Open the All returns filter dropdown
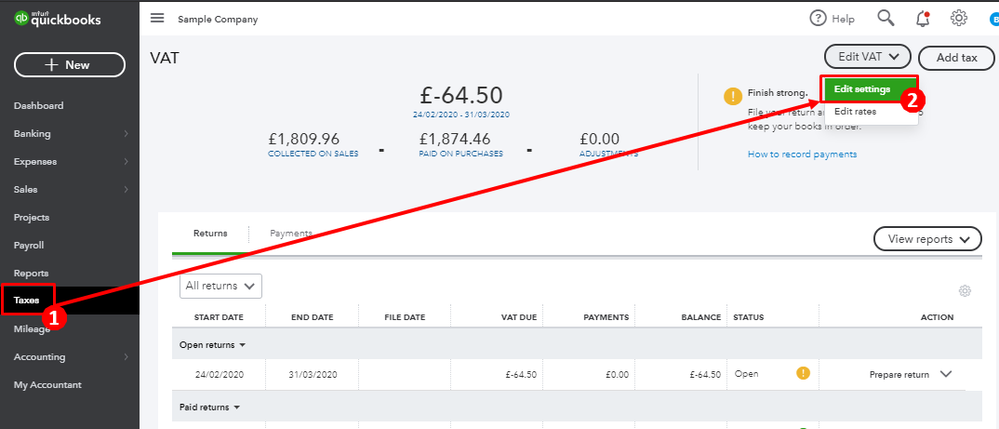999x429 pixels. click(x=221, y=286)
